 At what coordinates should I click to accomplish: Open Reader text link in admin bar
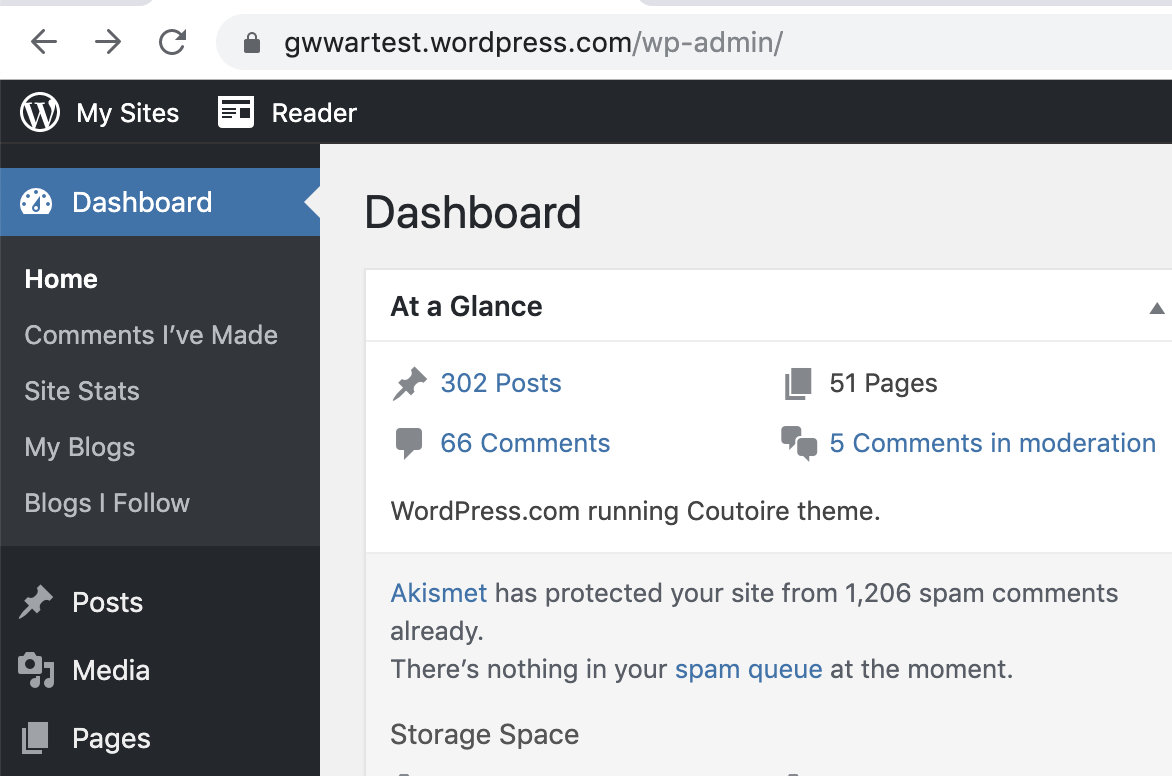click(x=314, y=113)
